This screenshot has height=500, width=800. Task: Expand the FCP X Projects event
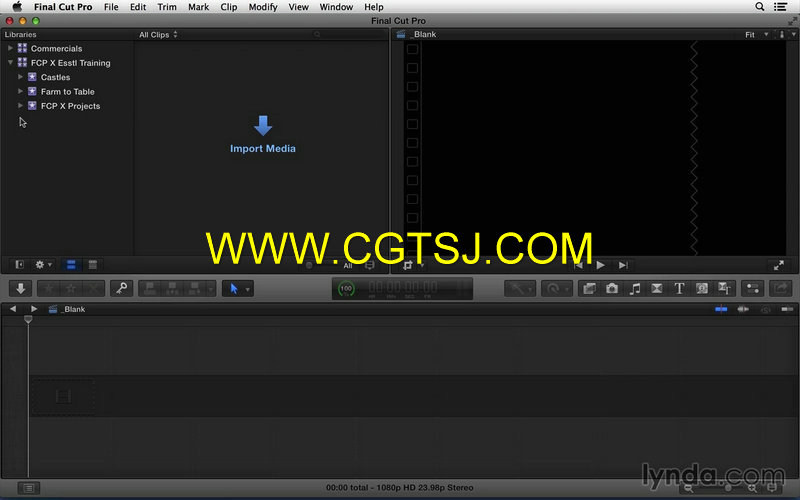[x=20, y=105]
